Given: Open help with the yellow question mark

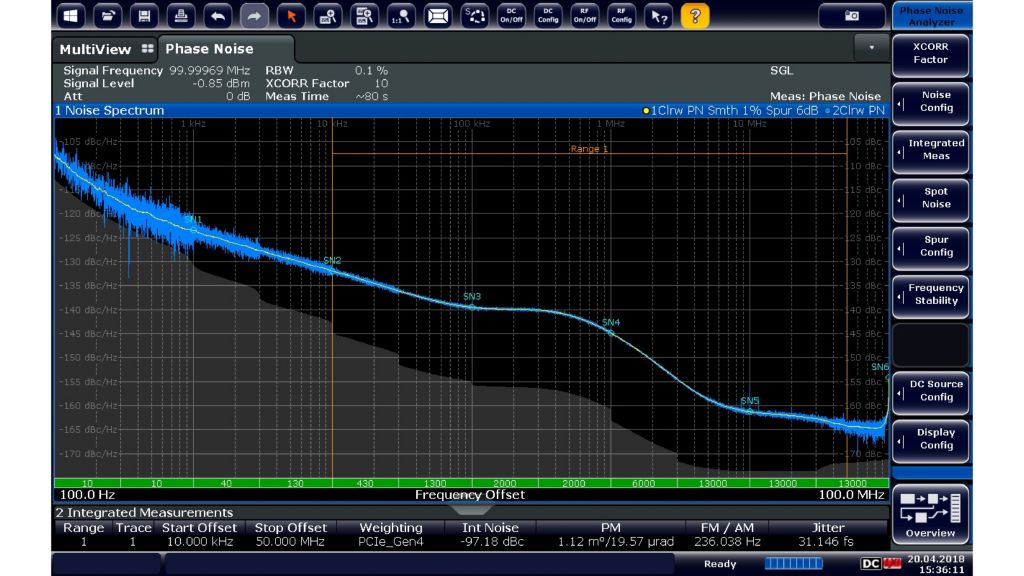Looking at the screenshot, I should coord(693,16).
